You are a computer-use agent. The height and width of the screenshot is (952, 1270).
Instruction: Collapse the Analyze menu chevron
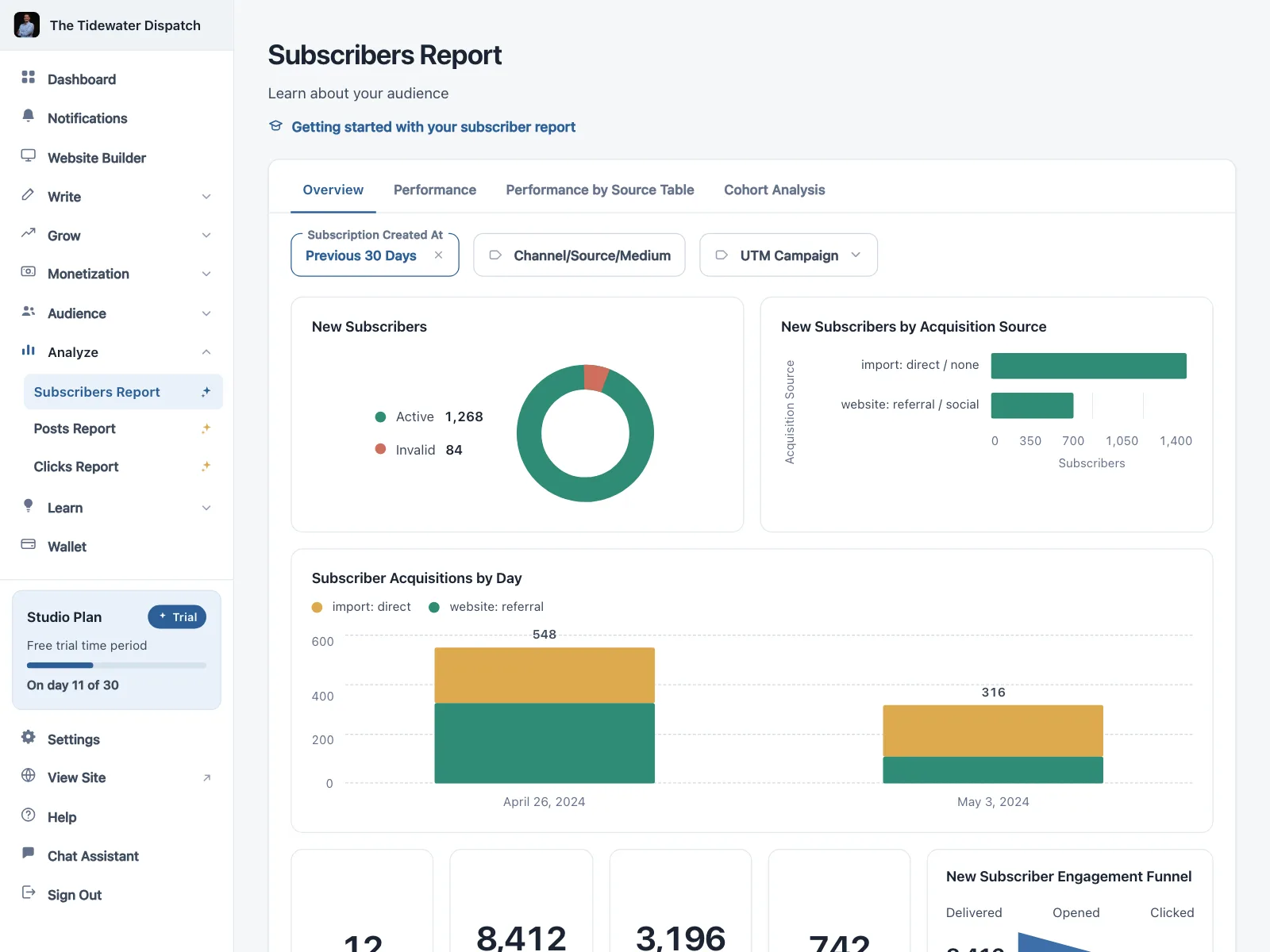tap(206, 352)
